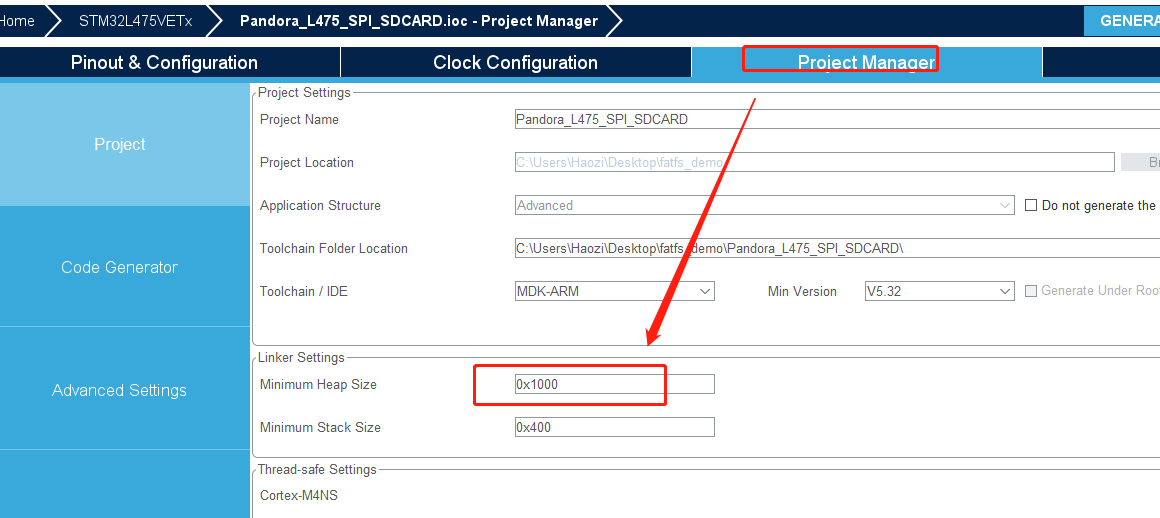Toggle the Do not generate checkbox
This screenshot has height=518, width=1160.
tap(1031, 206)
